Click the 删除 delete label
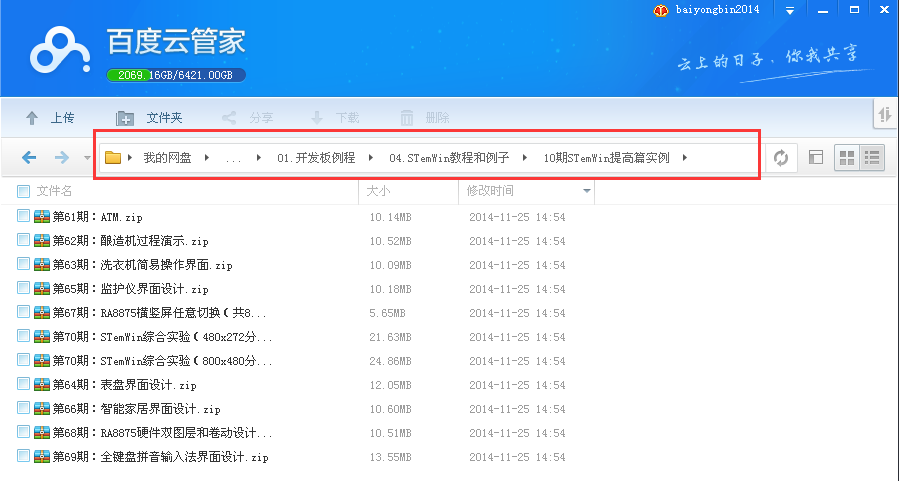Viewport: 899px width, 481px height. point(437,118)
